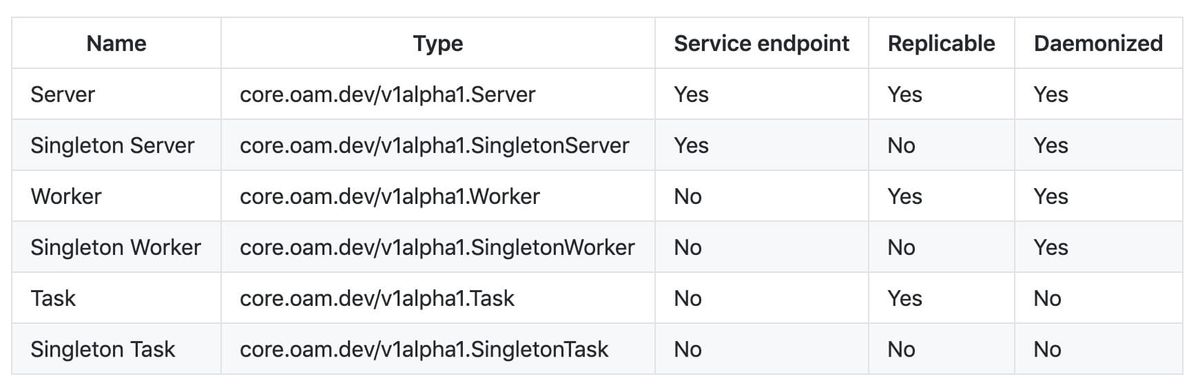
Task: Click core.oam.dev/v1alpha1.SingletonServer type text
Action: point(435,146)
